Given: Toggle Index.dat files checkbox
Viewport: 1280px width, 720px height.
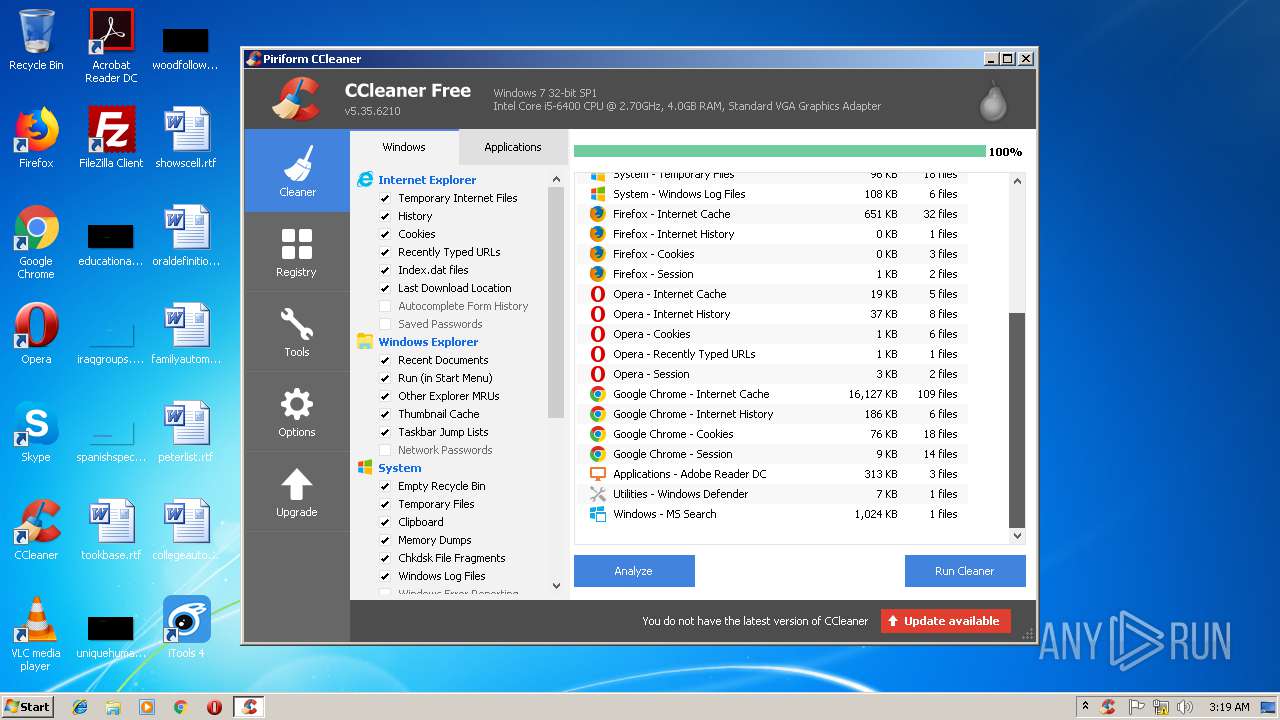Looking at the screenshot, I should click(385, 270).
